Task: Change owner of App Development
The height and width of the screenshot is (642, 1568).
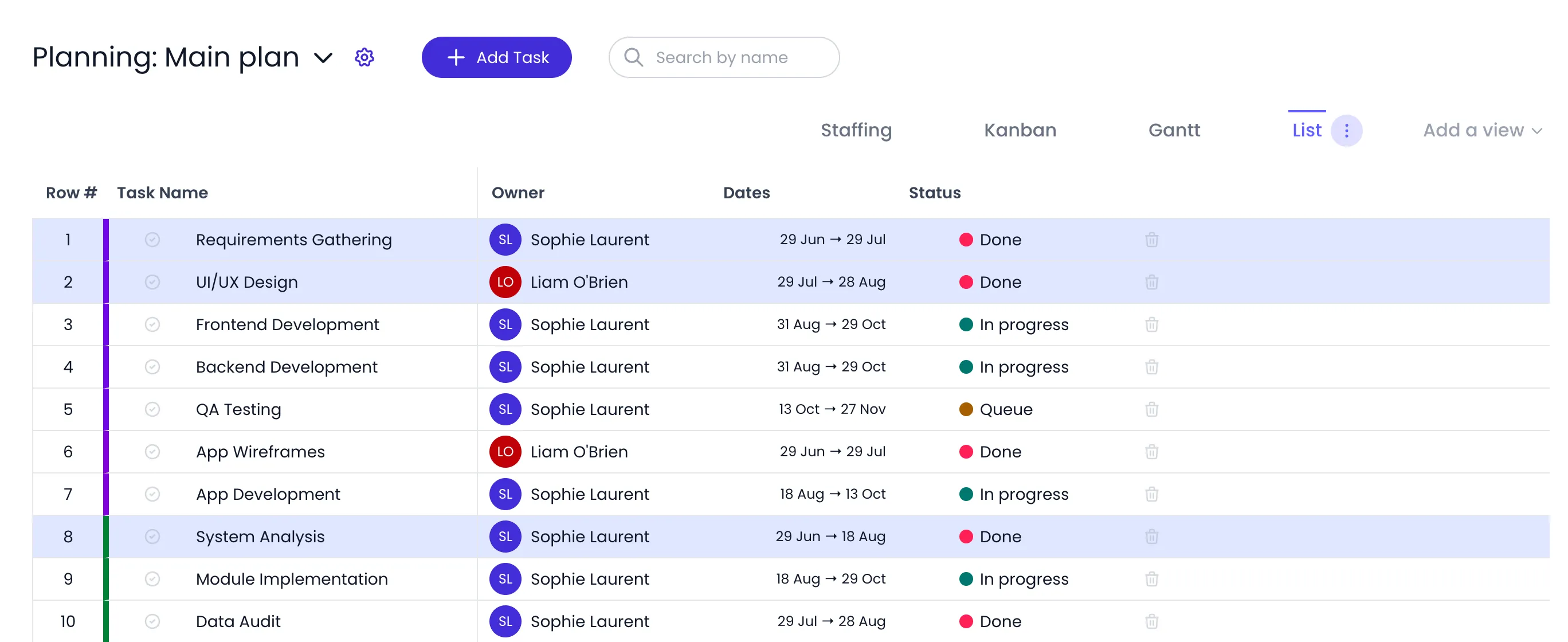Action: click(x=569, y=494)
